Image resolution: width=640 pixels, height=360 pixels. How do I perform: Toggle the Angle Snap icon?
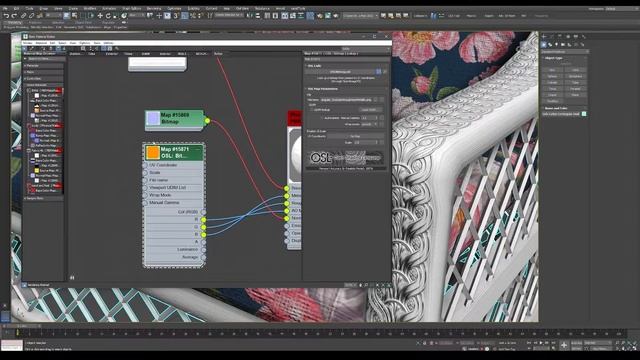tap(185, 16)
